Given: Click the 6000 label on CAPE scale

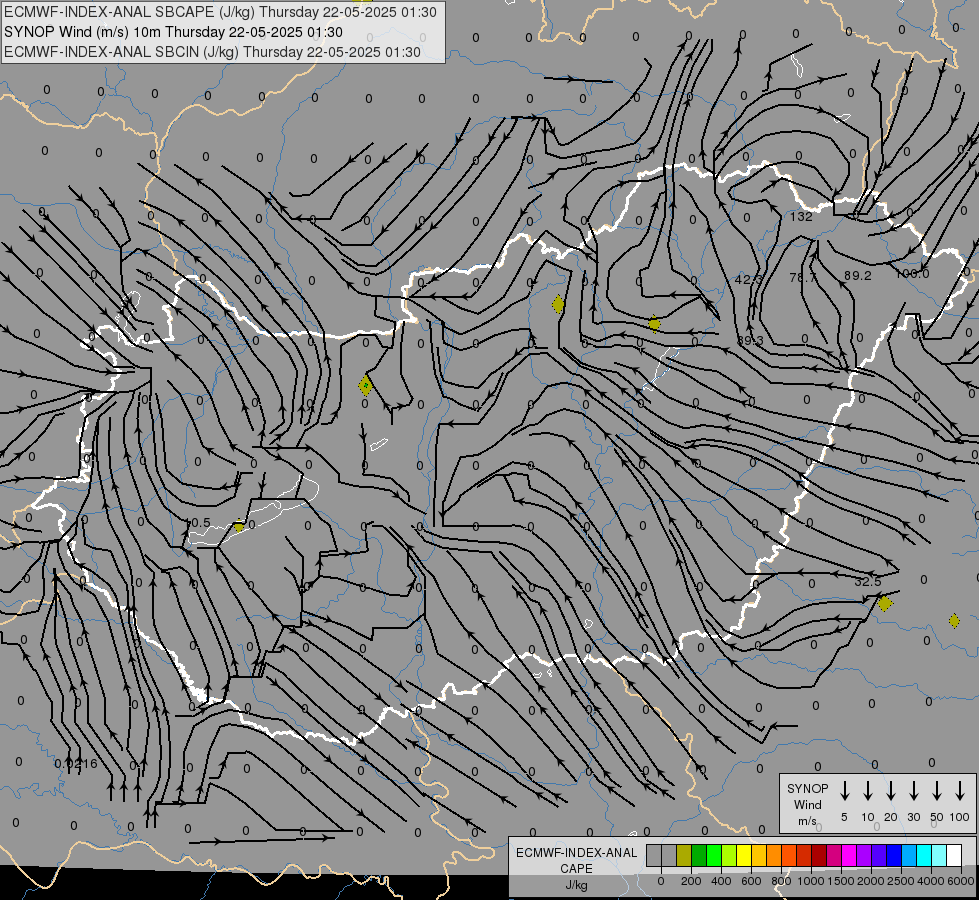Looking at the screenshot, I should click(x=961, y=881).
